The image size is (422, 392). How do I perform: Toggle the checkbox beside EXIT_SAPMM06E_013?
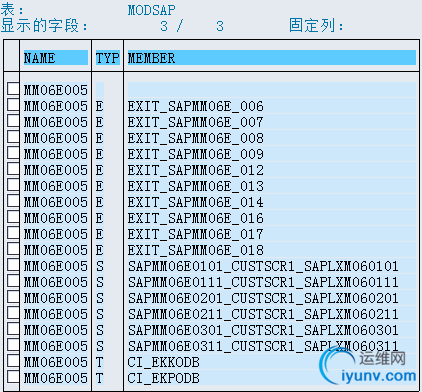[x=13, y=185]
